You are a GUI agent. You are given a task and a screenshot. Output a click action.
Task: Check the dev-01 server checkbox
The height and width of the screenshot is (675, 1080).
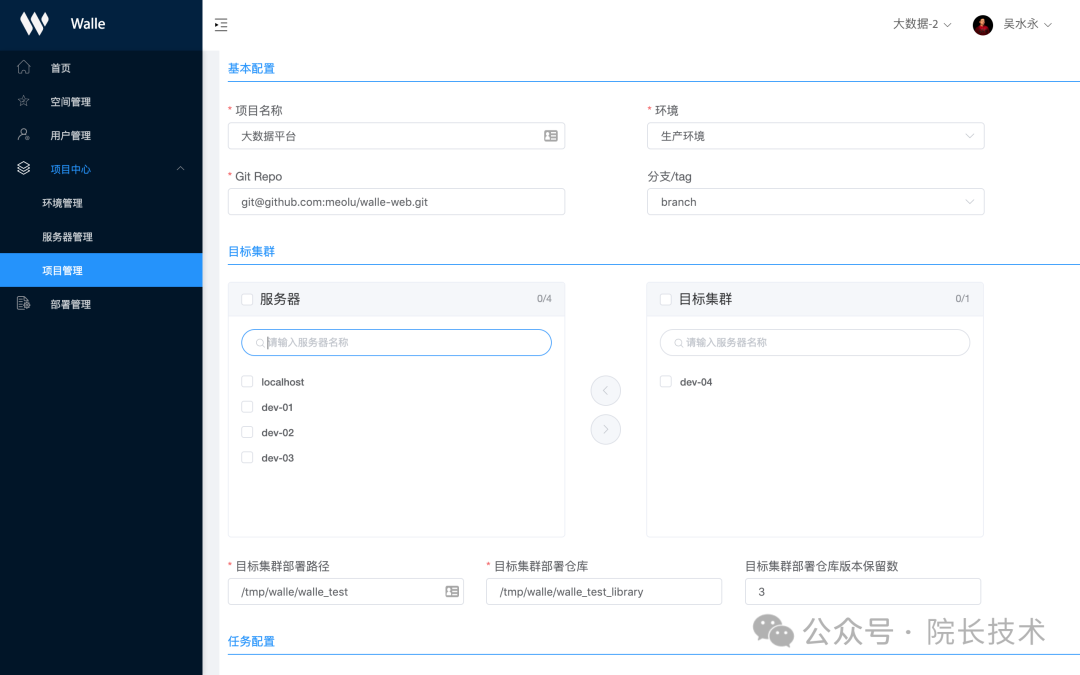click(x=247, y=407)
